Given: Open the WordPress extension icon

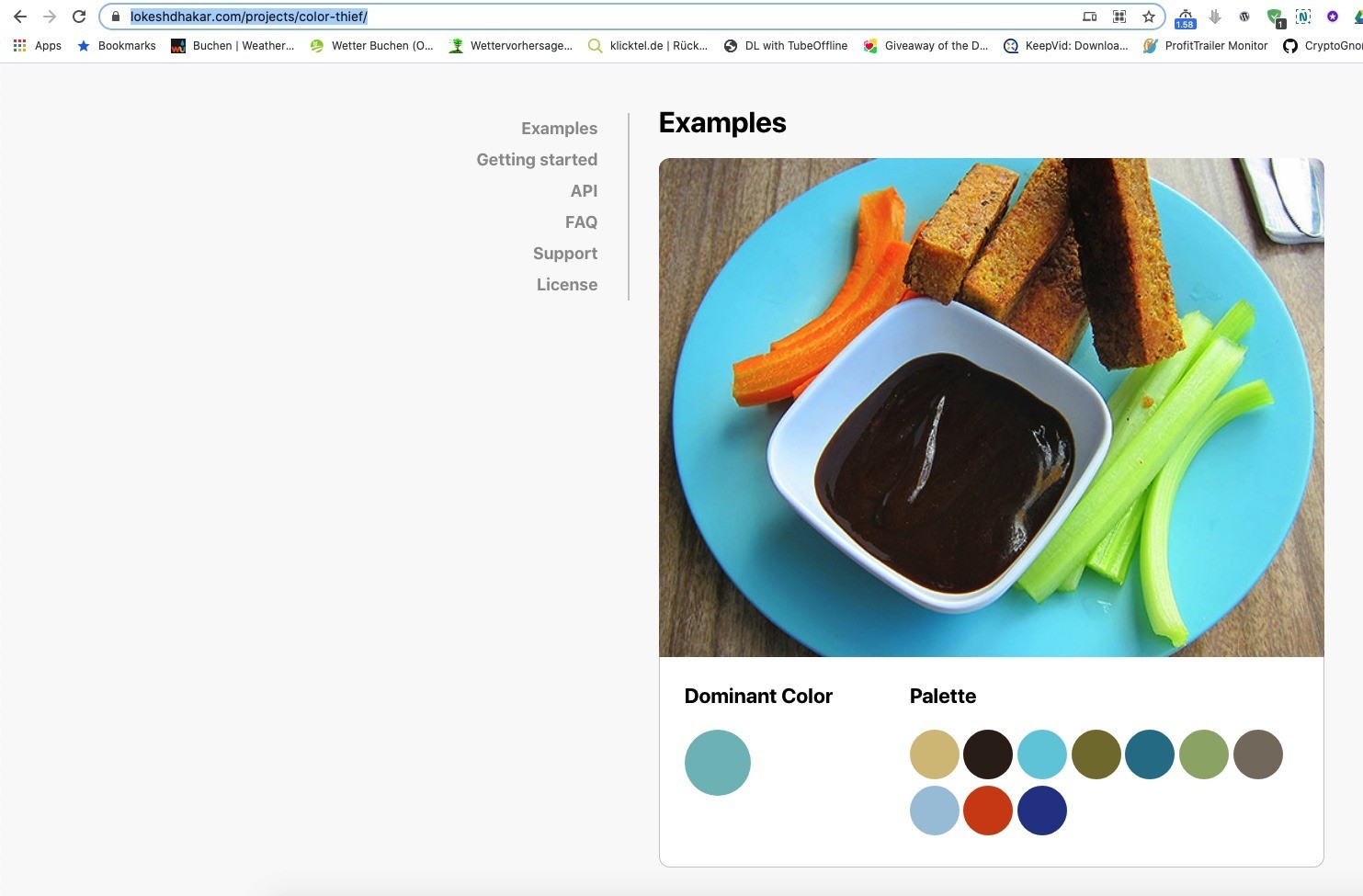Looking at the screenshot, I should coord(1244,17).
